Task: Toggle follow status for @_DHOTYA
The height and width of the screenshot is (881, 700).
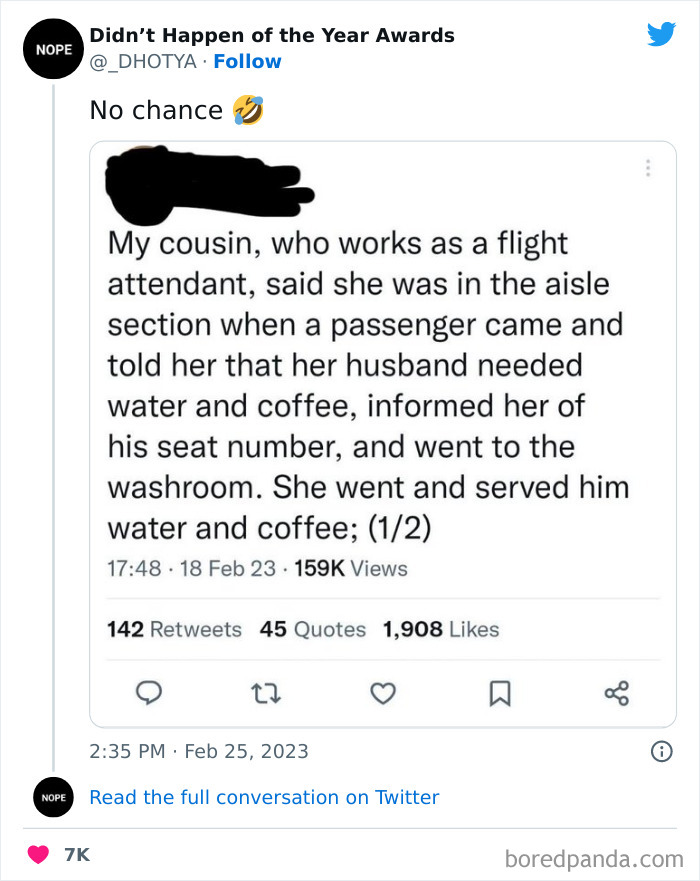Action: [x=247, y=61]
